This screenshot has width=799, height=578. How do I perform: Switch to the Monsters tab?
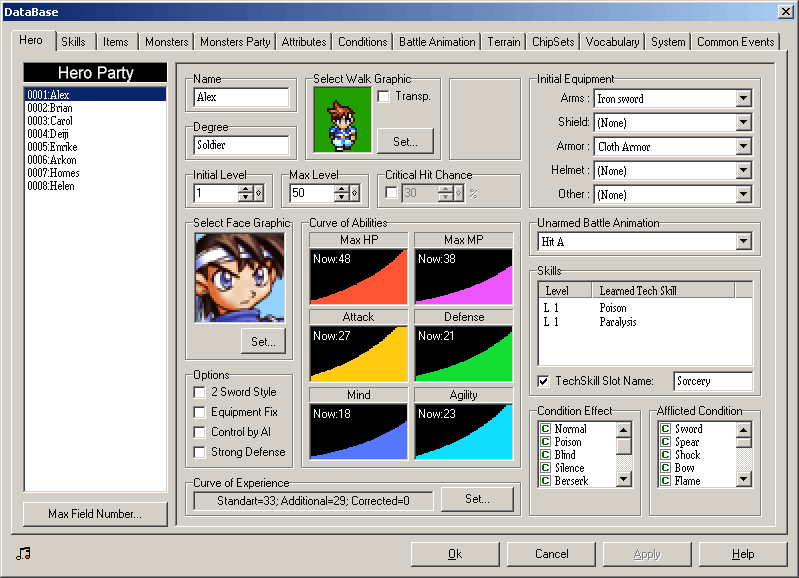click(166, 42)
